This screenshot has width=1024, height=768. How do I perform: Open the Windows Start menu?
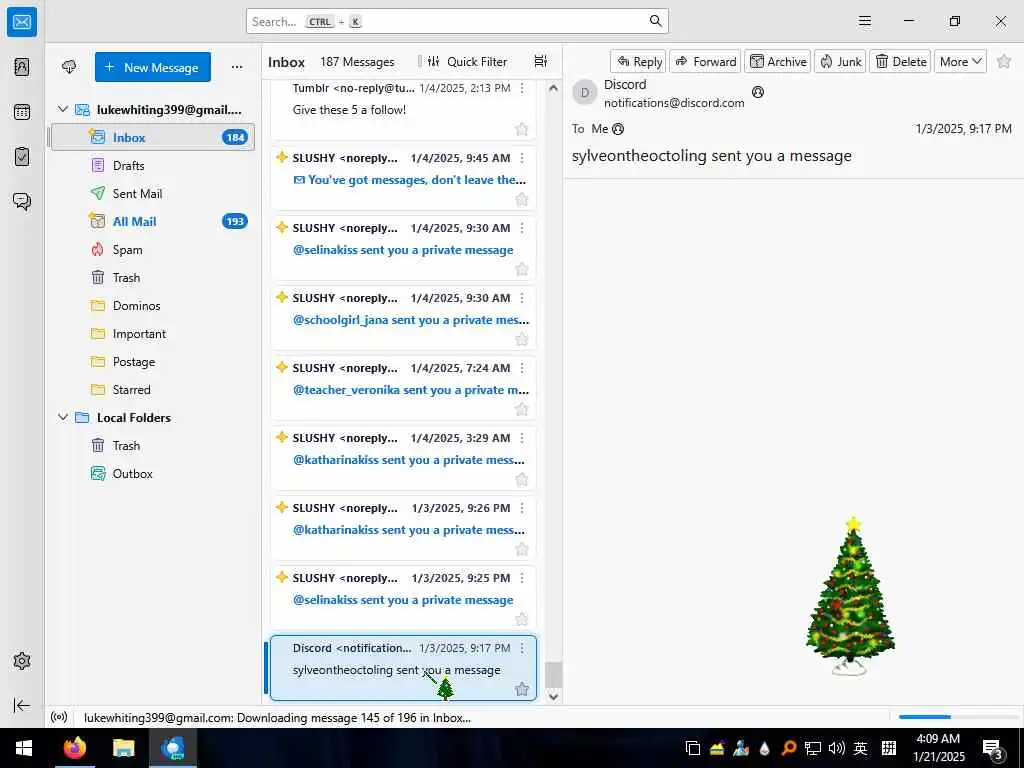(x=24, y=748)
